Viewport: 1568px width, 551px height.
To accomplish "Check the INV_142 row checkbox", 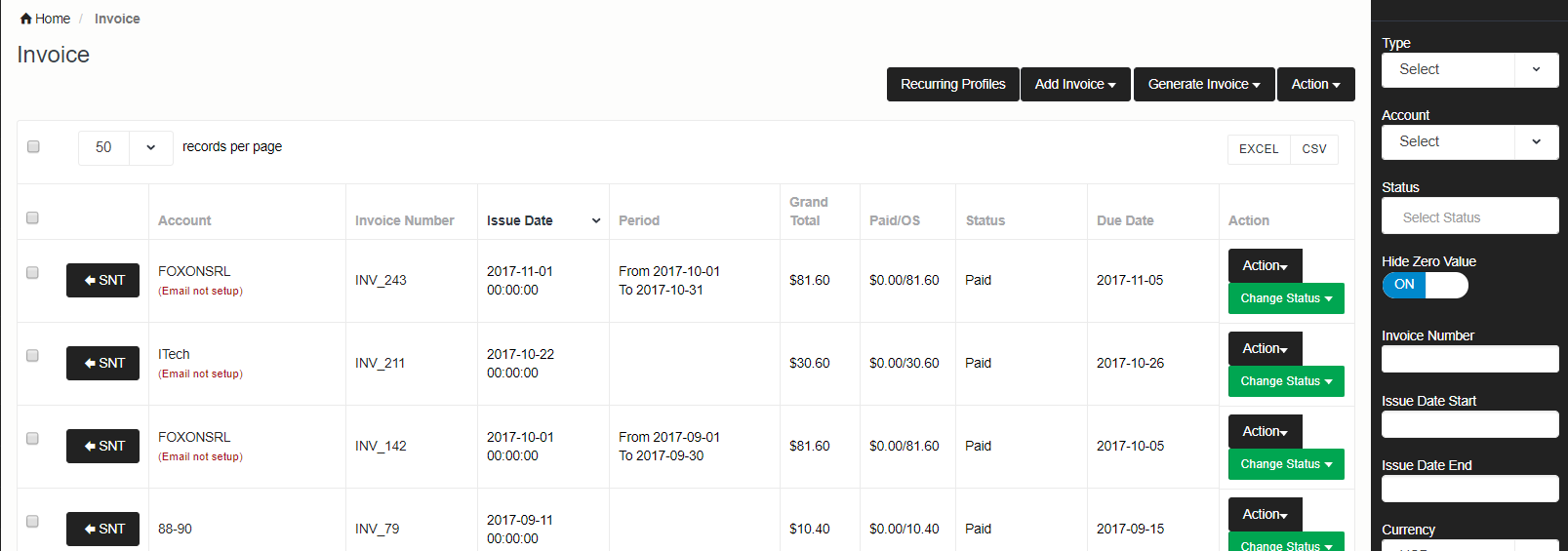I will point(32,438).
